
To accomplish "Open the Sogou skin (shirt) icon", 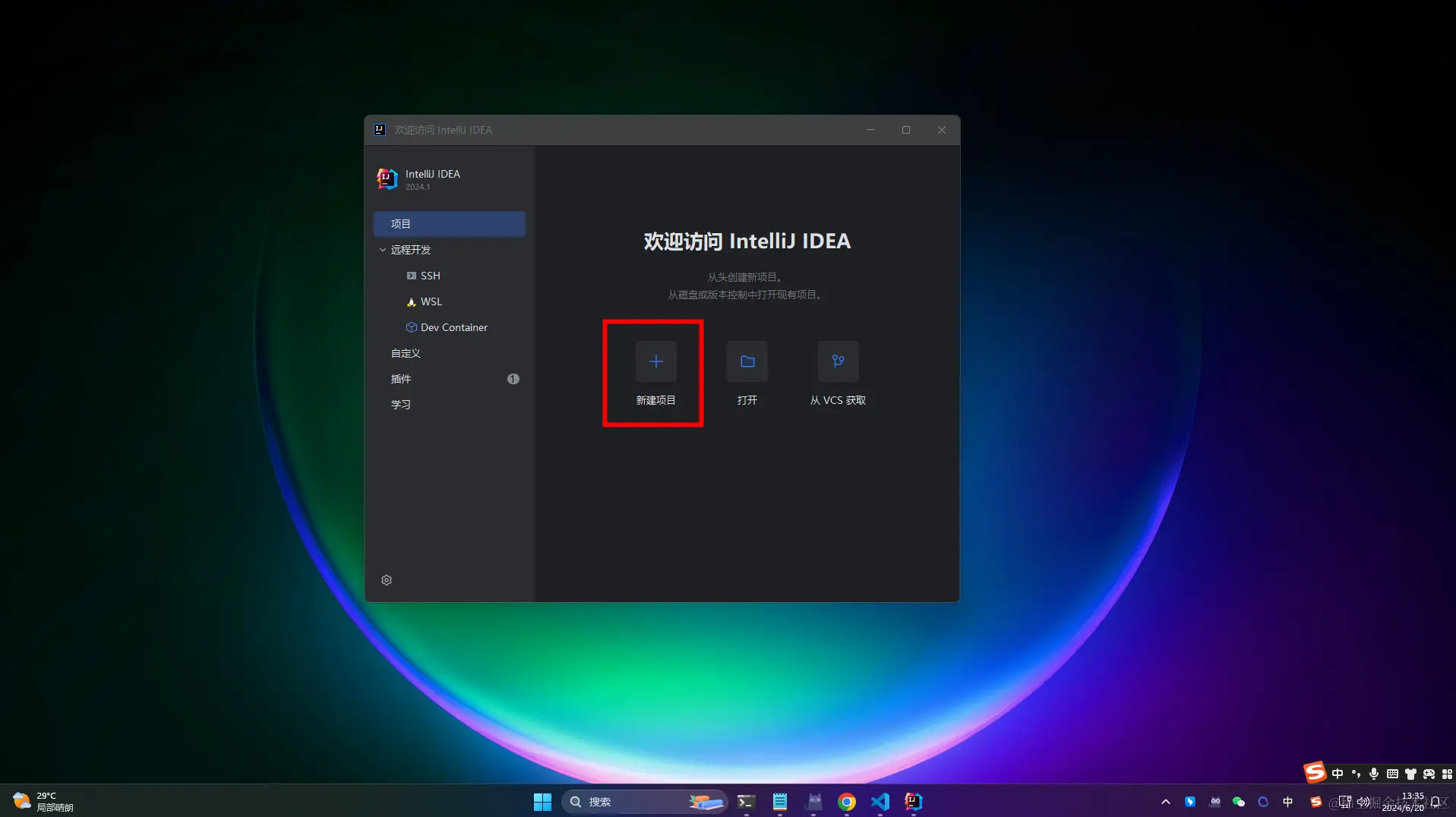I will point(1410,774).
